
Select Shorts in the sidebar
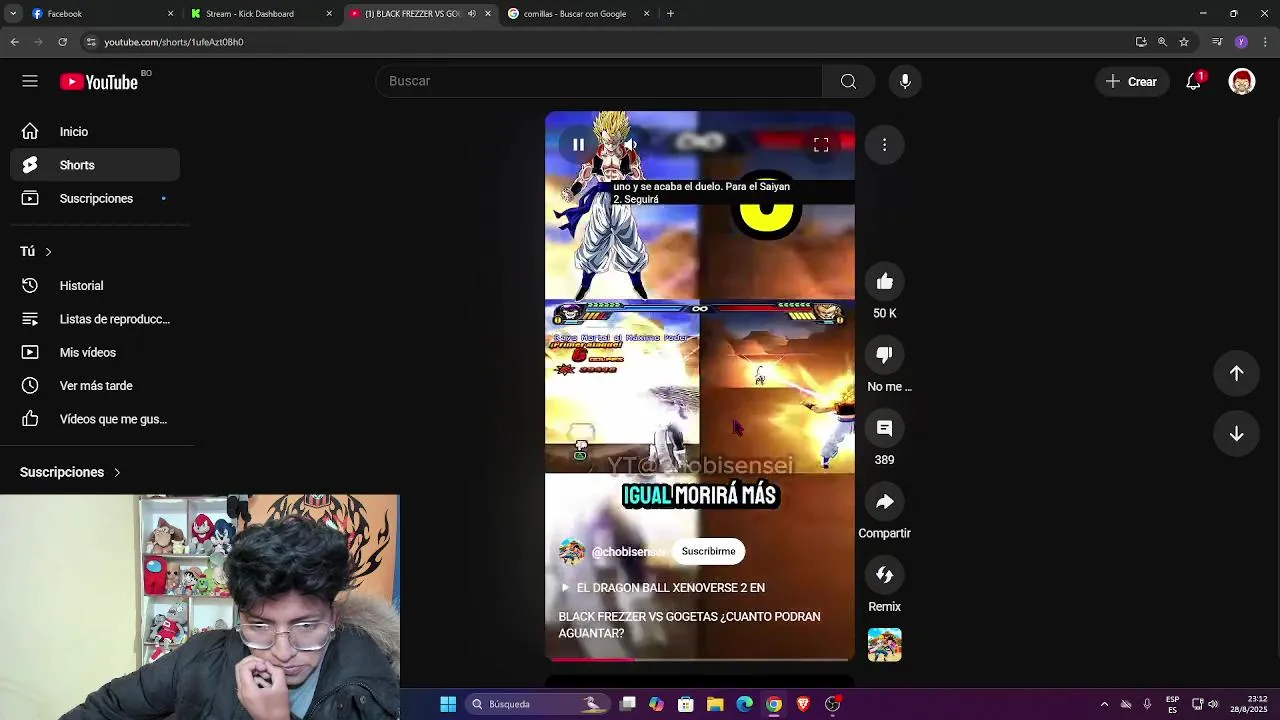tap(95, 165)
